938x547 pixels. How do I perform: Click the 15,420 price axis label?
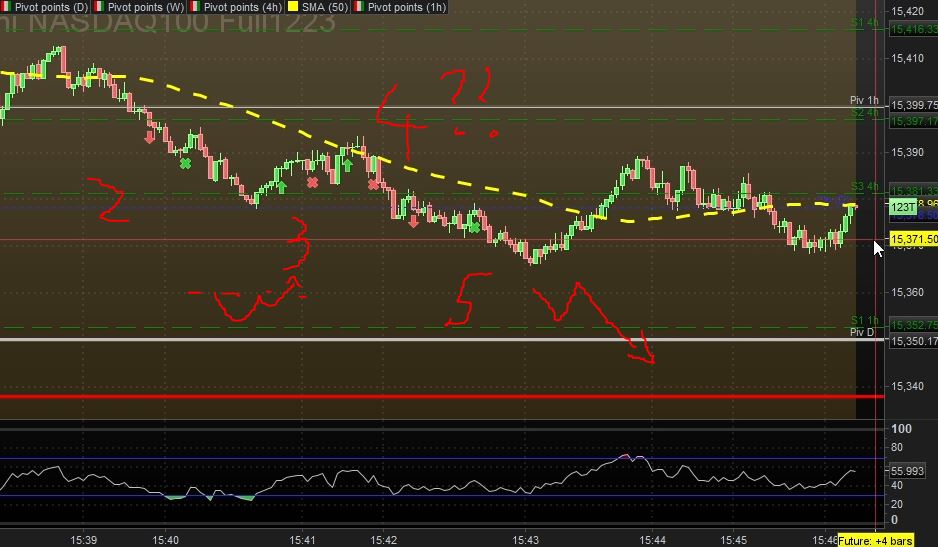tap(907, 11)
